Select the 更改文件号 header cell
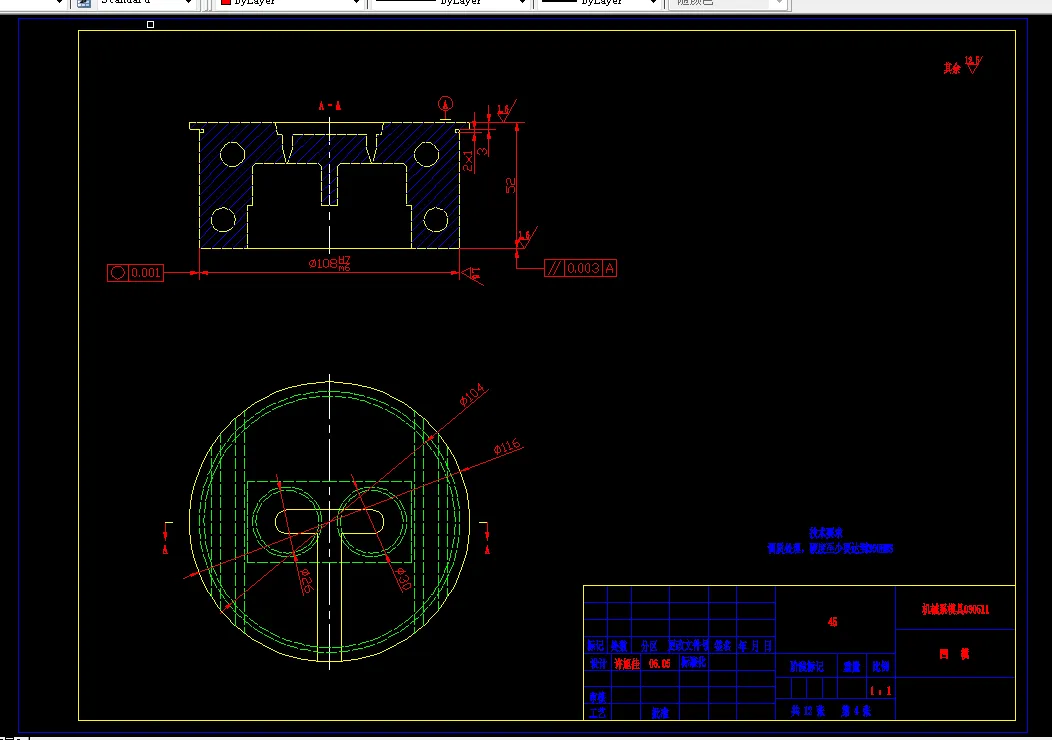 tap(688, 645)
